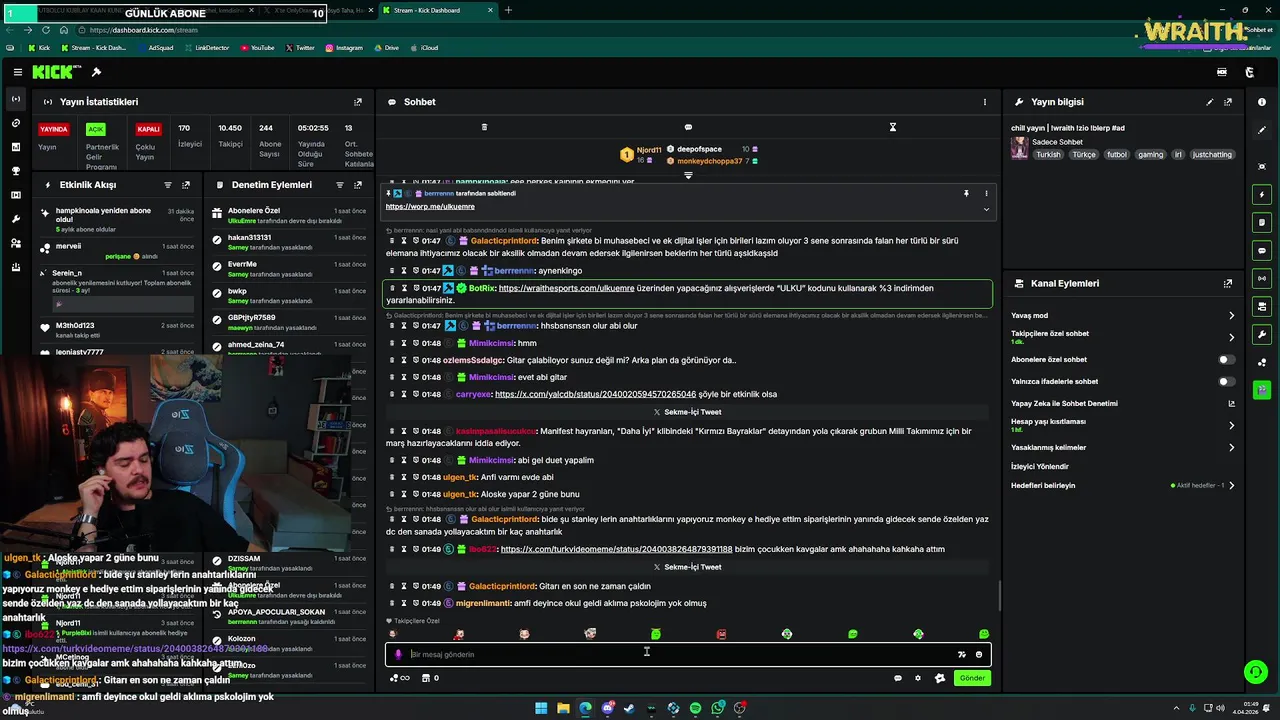Image resolution: width=1280 pixels, height=720 pixels.
Task: Expand Hedefleri belirleyin goals
Action: (1231, 486)
